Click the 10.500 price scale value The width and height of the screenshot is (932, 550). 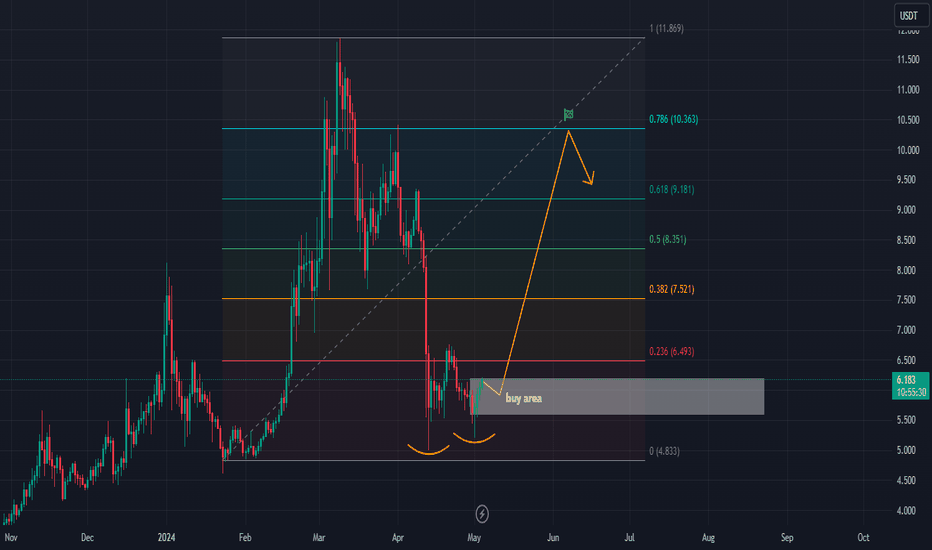click(908, 120)
